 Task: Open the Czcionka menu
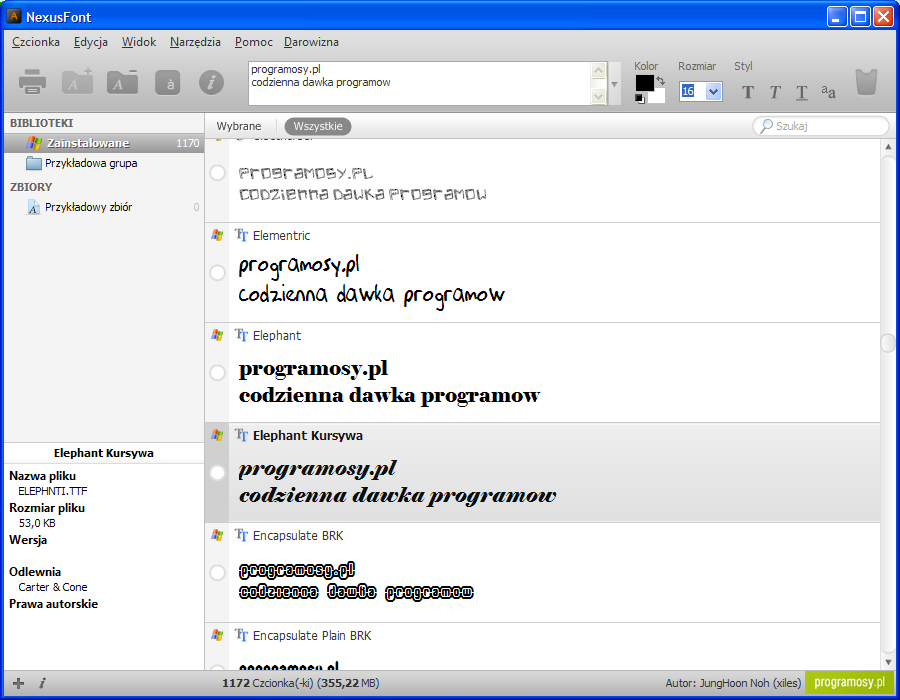pos(36,42)
